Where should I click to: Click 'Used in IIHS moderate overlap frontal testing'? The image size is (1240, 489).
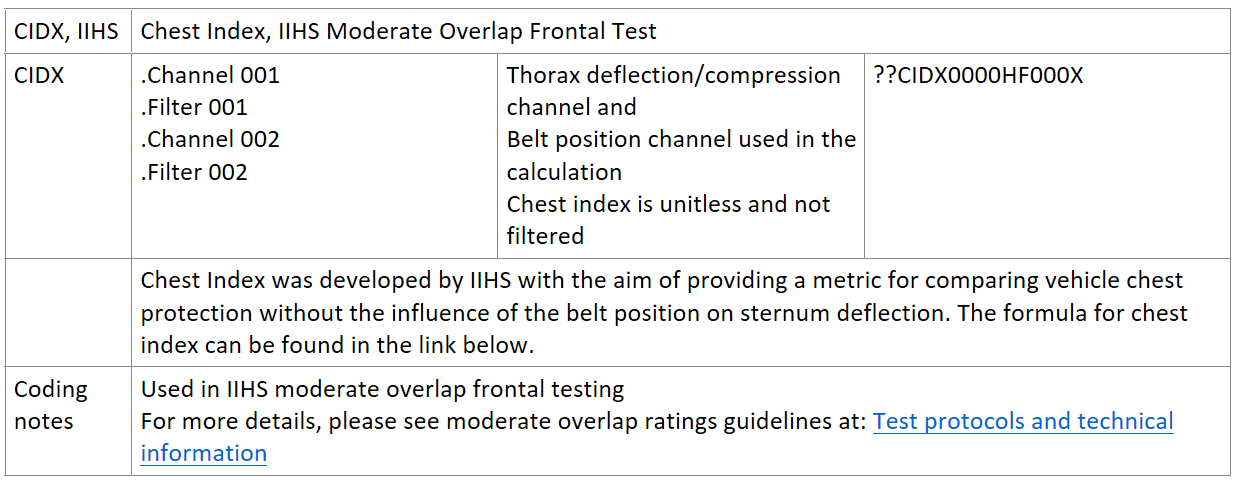click(x=382, y=389)
